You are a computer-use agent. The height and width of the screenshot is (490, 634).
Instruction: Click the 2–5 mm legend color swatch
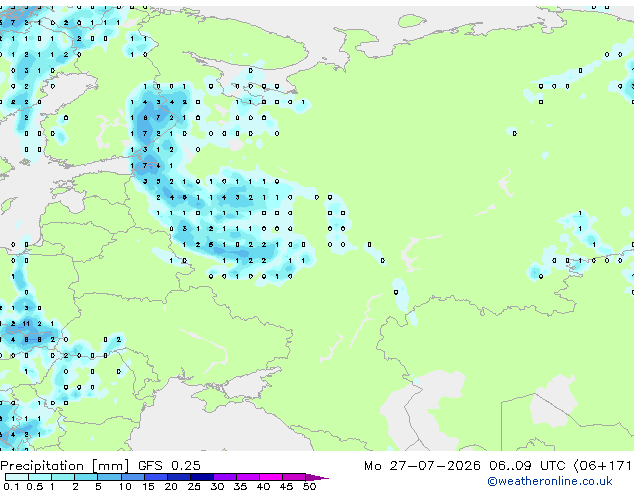[86, 477]
